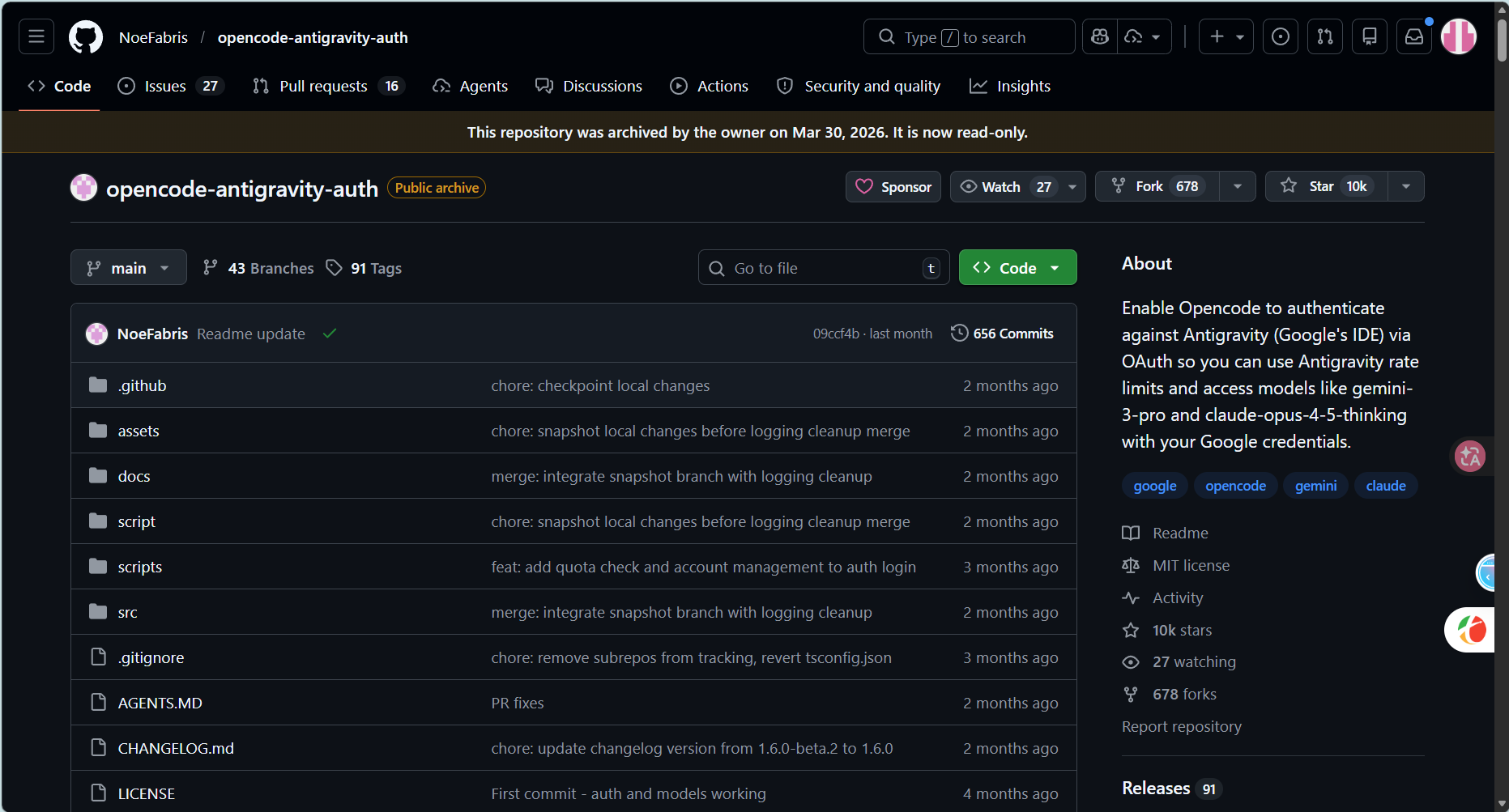Expand the Watch options dropdown arrow

click(1072, 186)
